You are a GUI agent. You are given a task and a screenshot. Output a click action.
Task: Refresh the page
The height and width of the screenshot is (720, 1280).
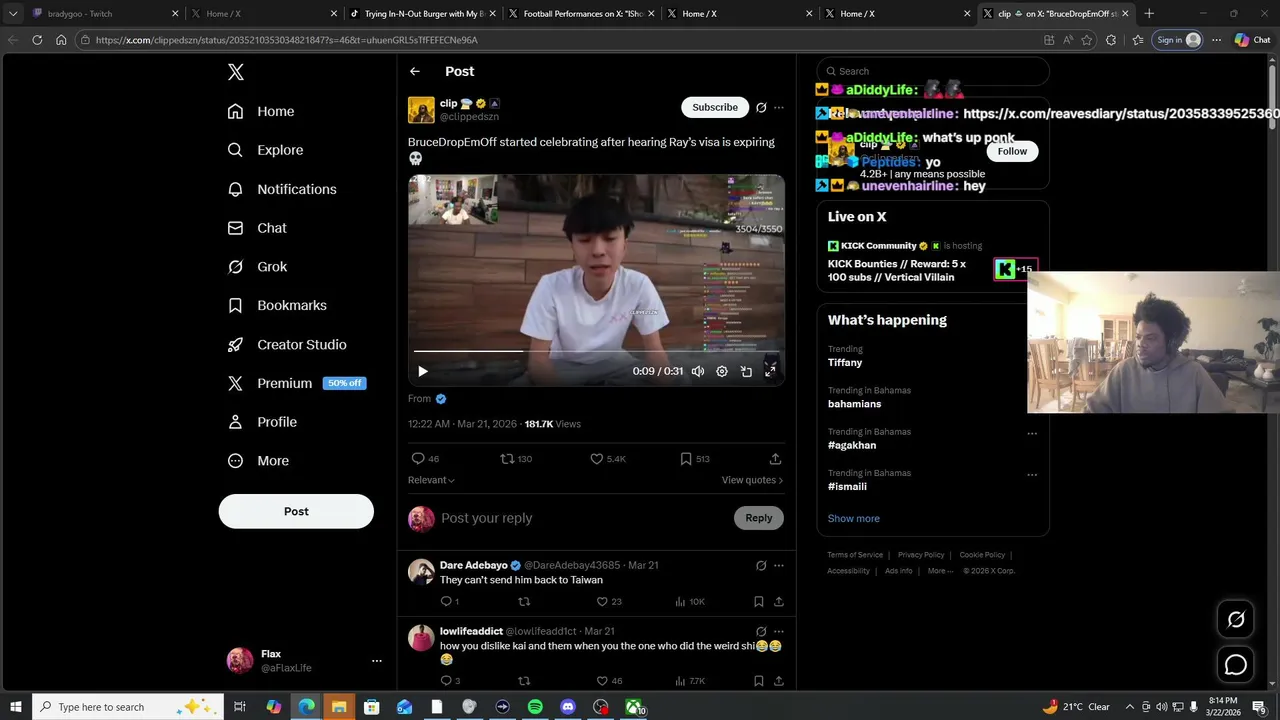(37, 40)
